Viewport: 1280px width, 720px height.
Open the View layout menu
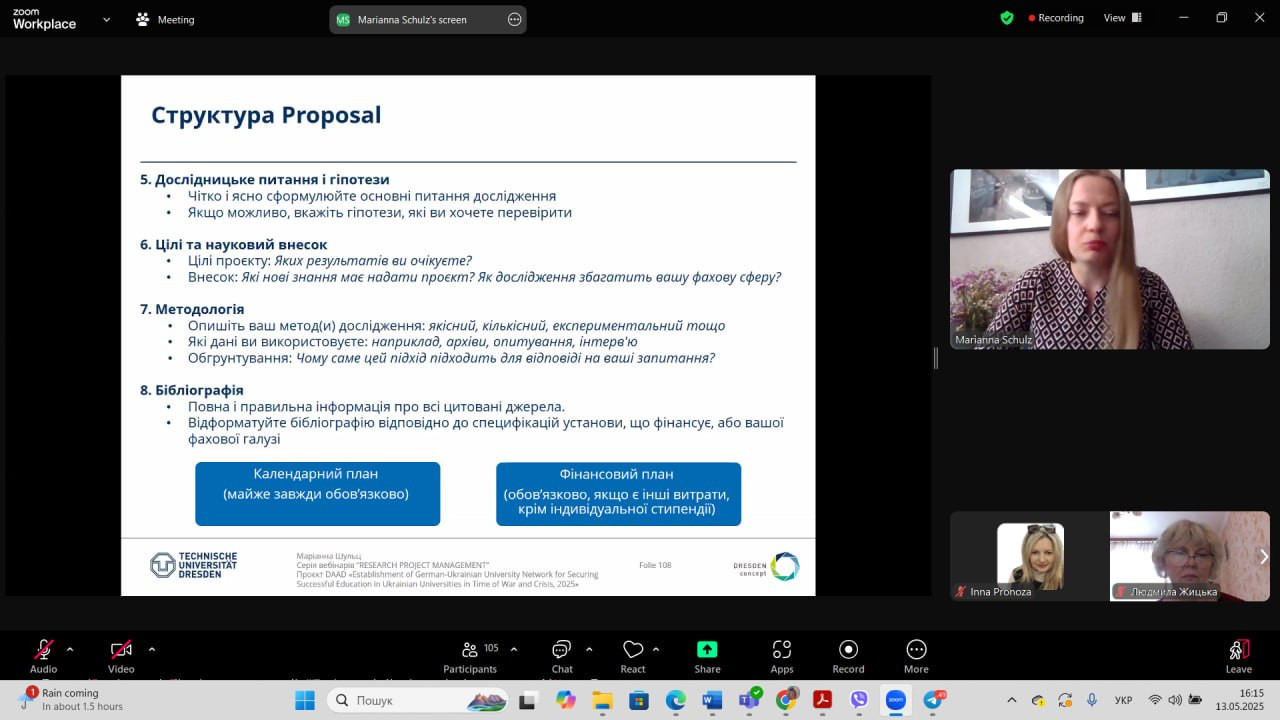[x=1123, y=18]
